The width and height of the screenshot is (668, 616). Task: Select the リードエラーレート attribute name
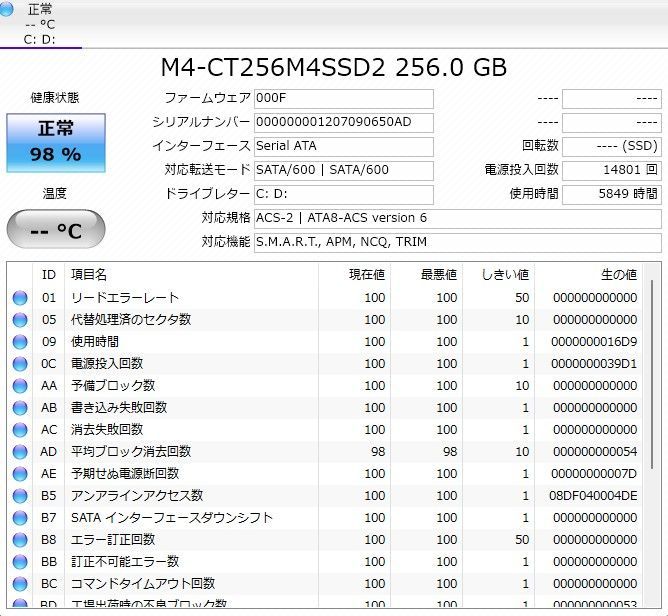pos(125,298)
